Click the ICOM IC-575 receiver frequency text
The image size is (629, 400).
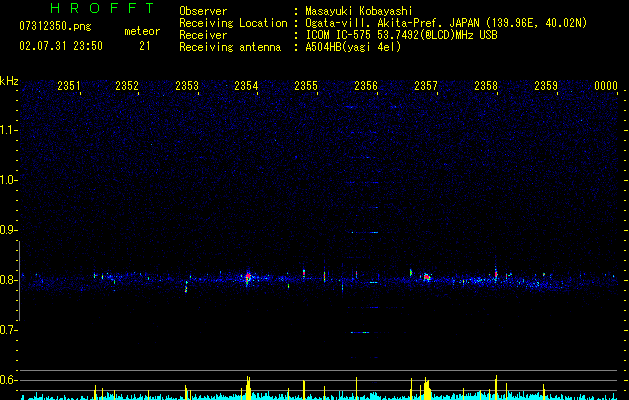(401, 35)
